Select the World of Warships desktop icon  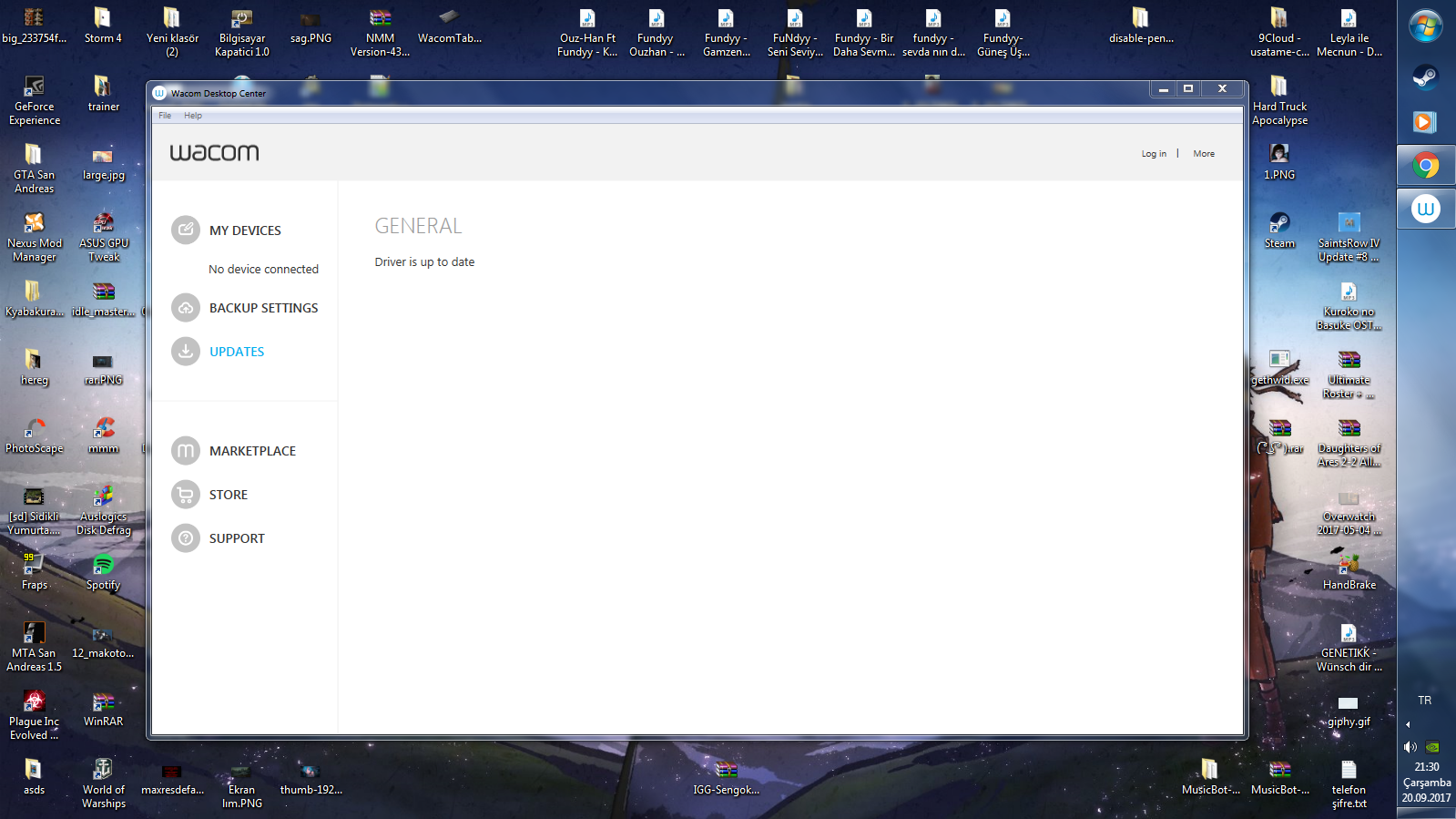(x=104, y=783)
